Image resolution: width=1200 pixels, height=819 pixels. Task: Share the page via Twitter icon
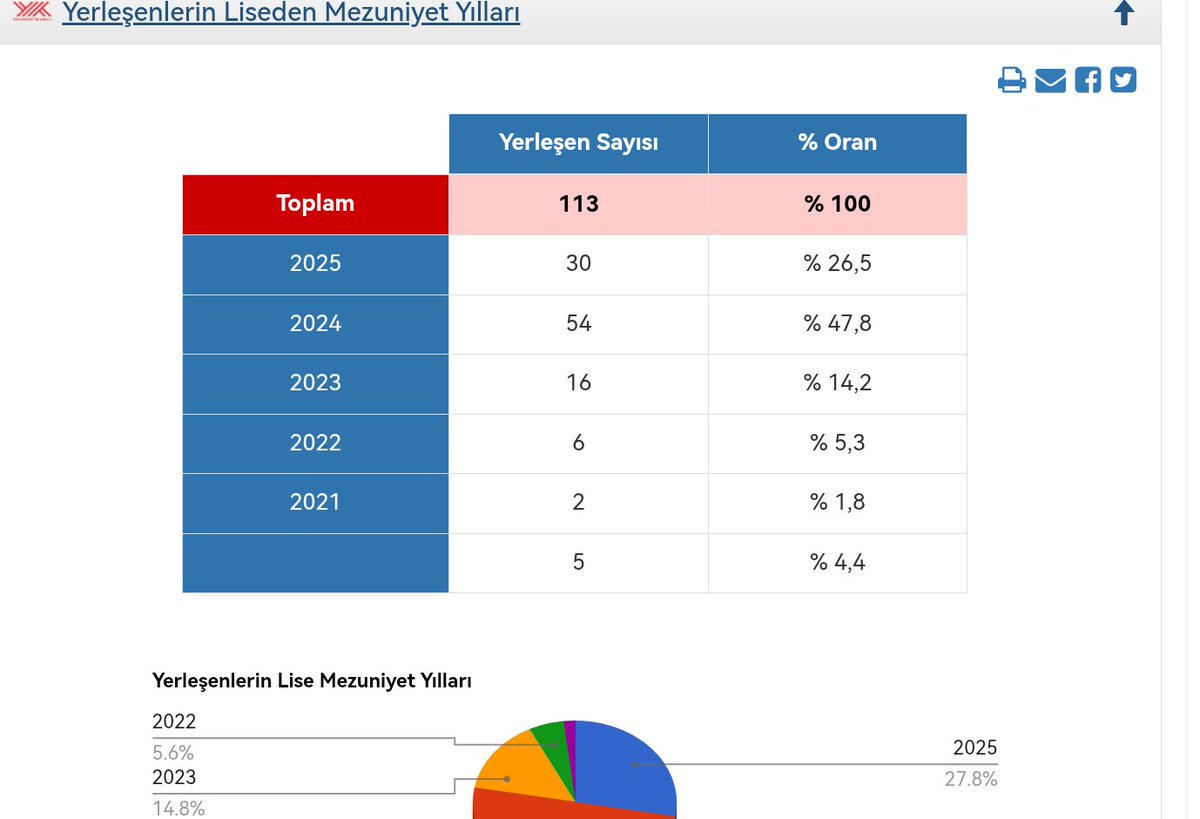[x=1124, y=80]
